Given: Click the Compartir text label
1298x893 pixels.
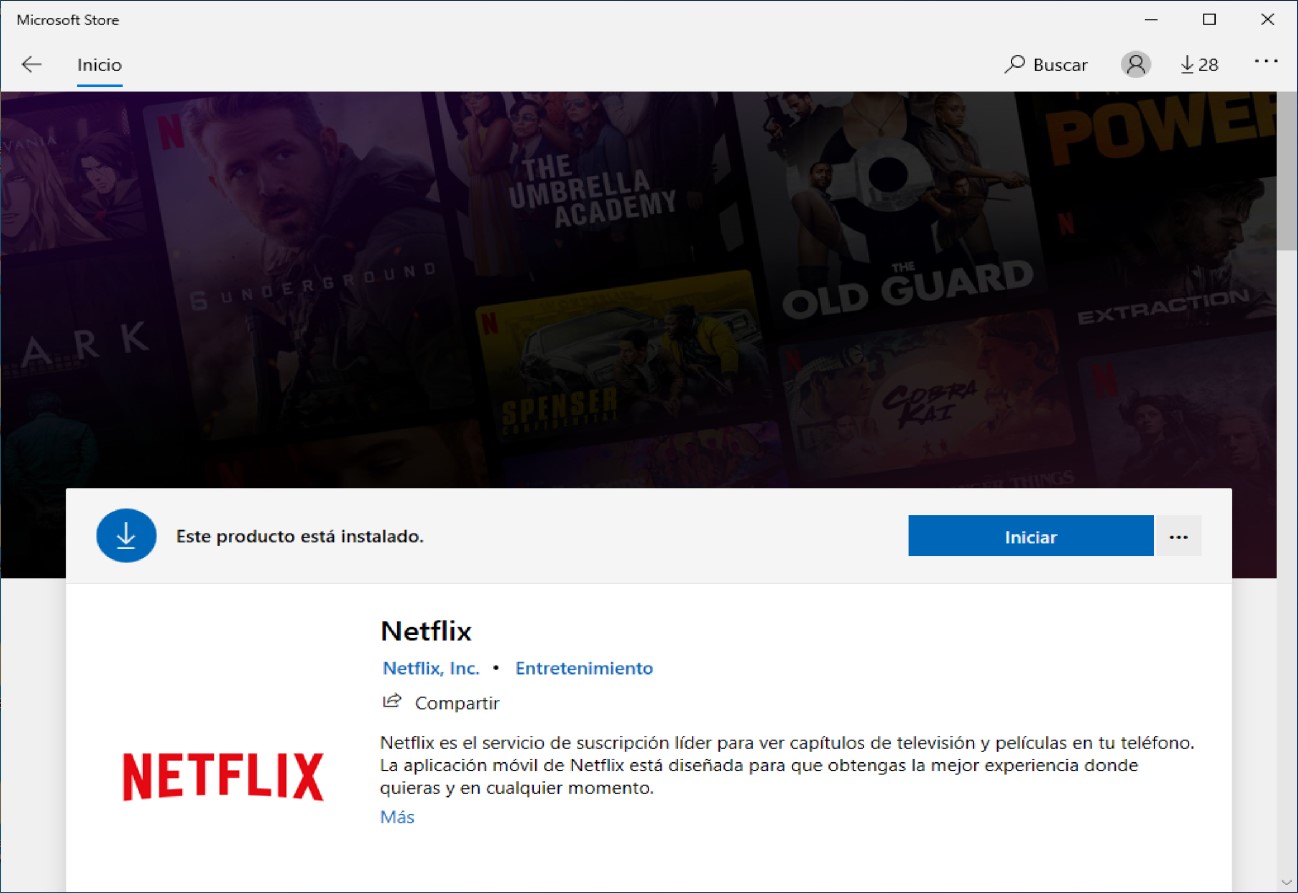Looking at the screenshot, I should (x=456, y=702).
